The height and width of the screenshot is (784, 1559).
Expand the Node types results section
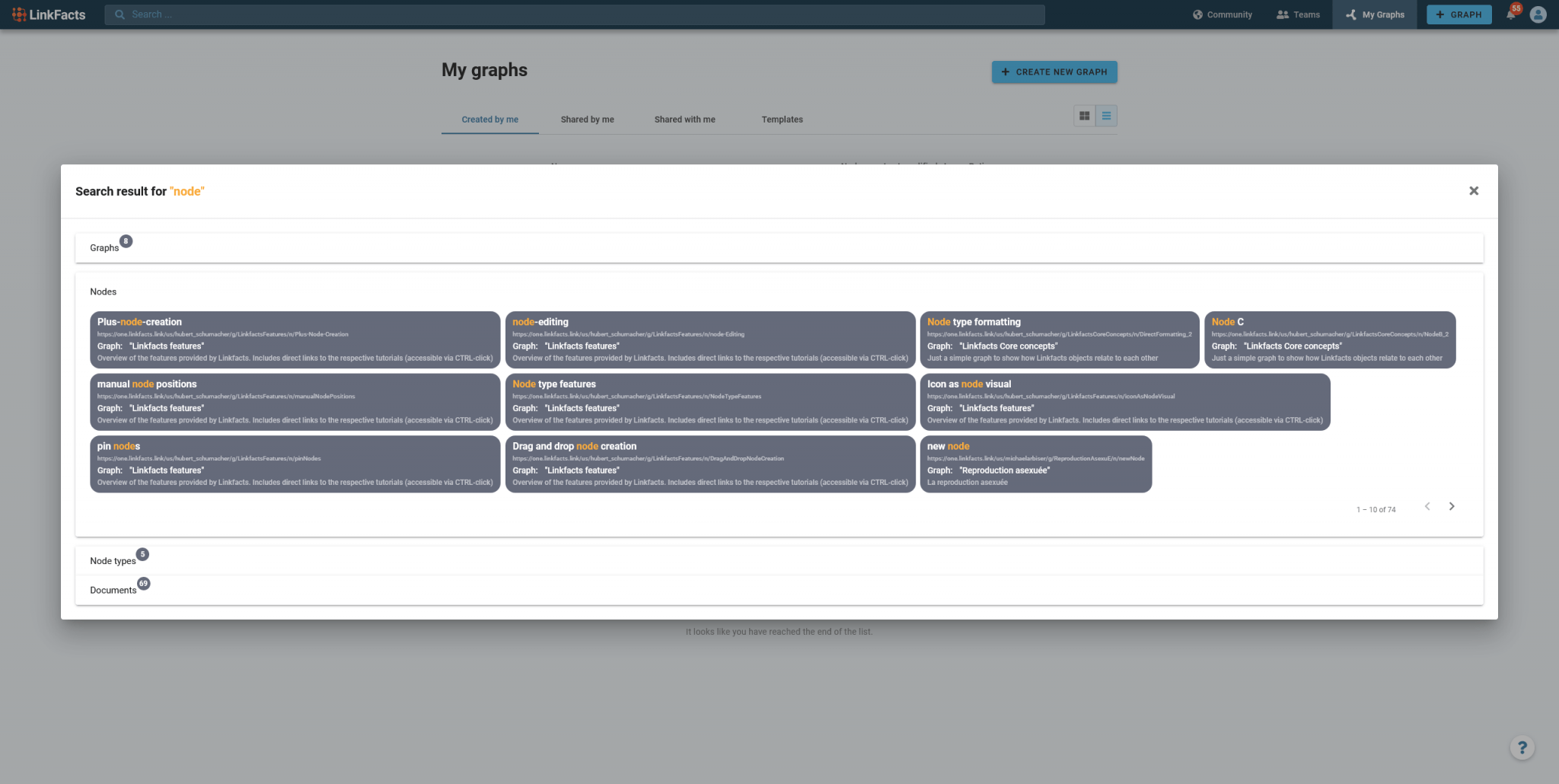pyautogui.click(x=113, y=560)
